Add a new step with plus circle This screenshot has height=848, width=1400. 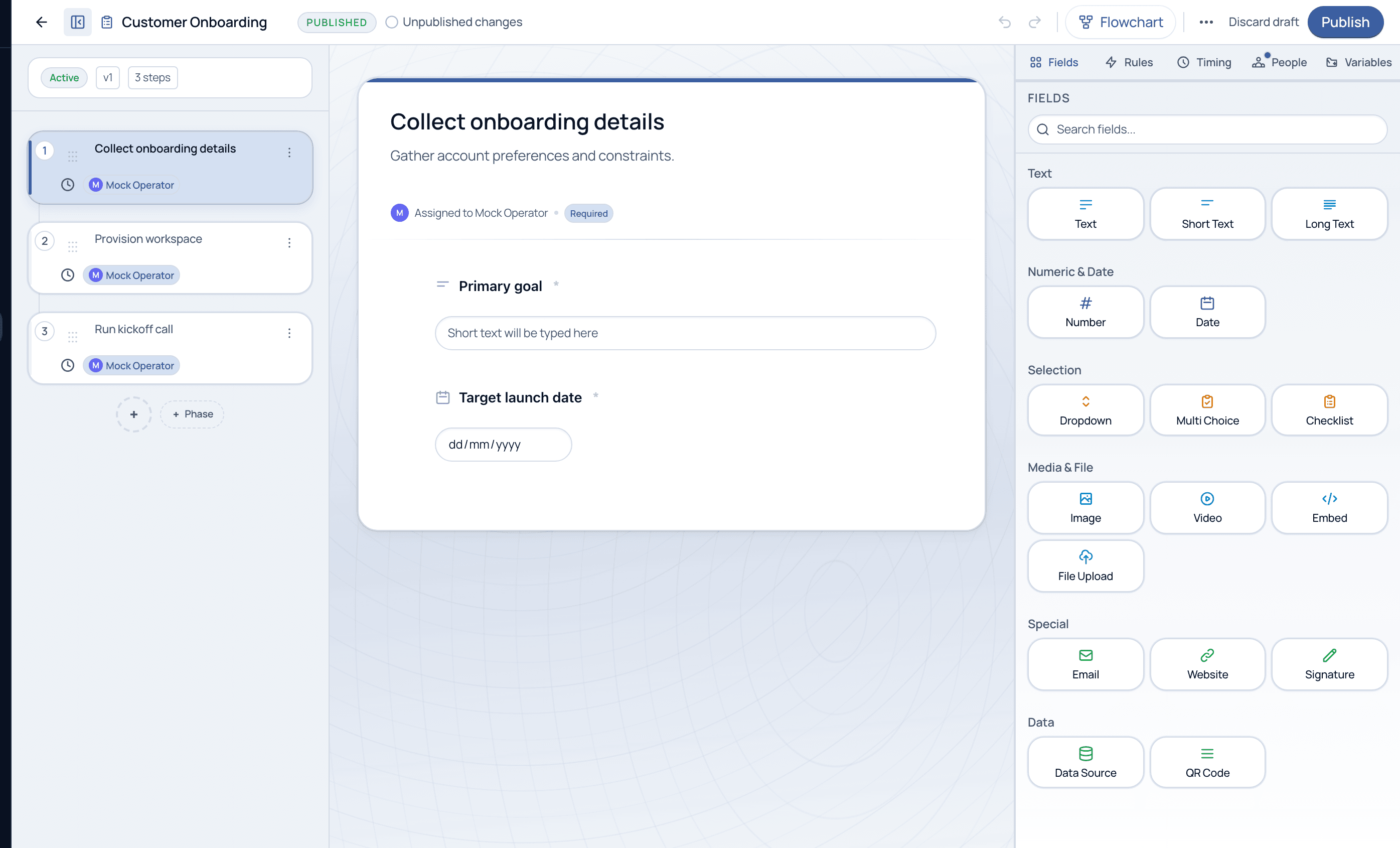click(133, 414)
